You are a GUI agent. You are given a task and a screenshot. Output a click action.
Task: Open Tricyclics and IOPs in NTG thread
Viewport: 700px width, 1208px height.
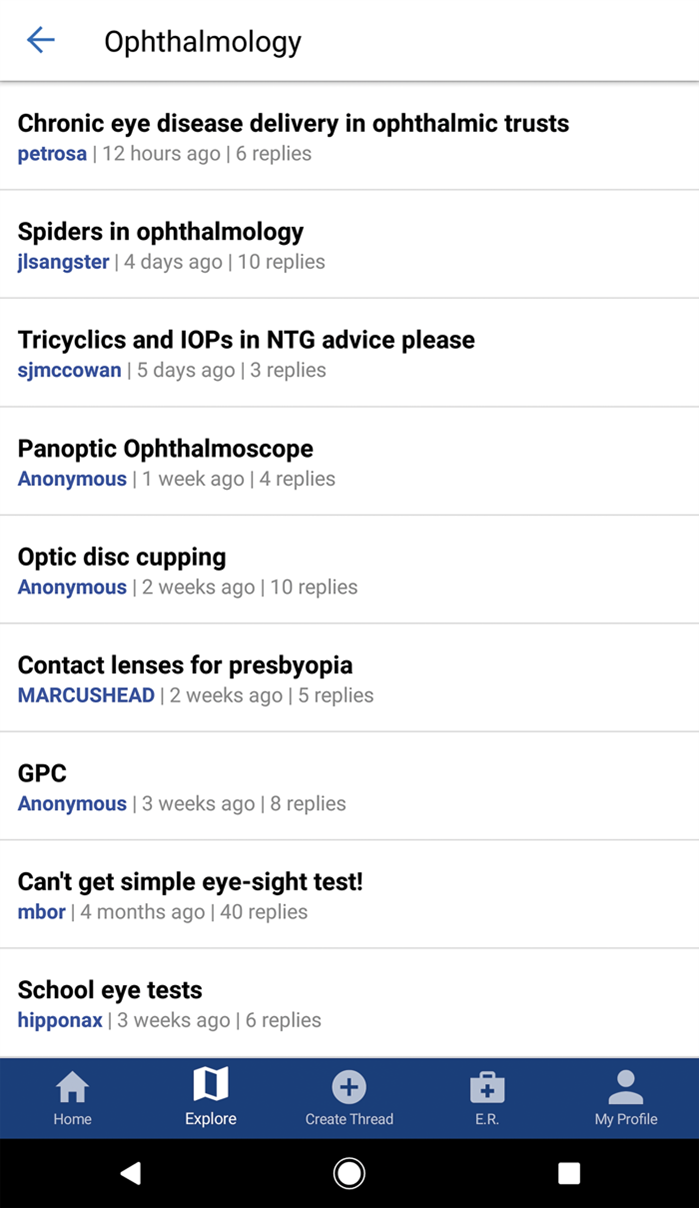(246, 340)
